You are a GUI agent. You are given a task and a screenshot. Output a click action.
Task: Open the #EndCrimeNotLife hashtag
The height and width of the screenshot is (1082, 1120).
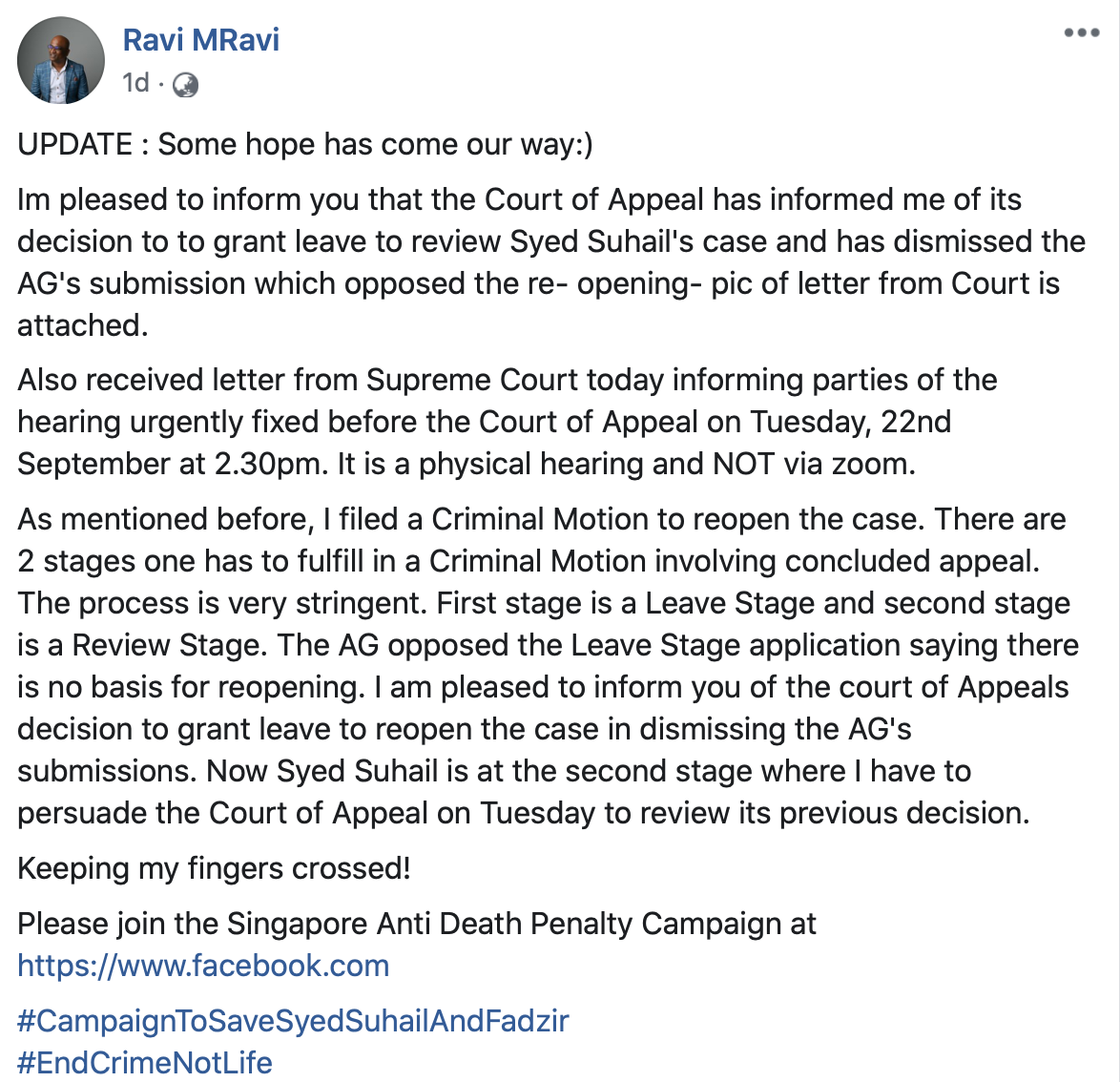point(145,1063)
